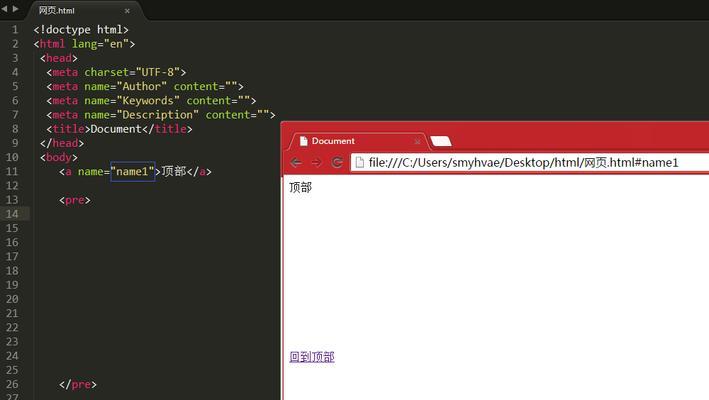Click the 顶部 text in code line 11
The image size is (709, 400).
coord(174,171)
